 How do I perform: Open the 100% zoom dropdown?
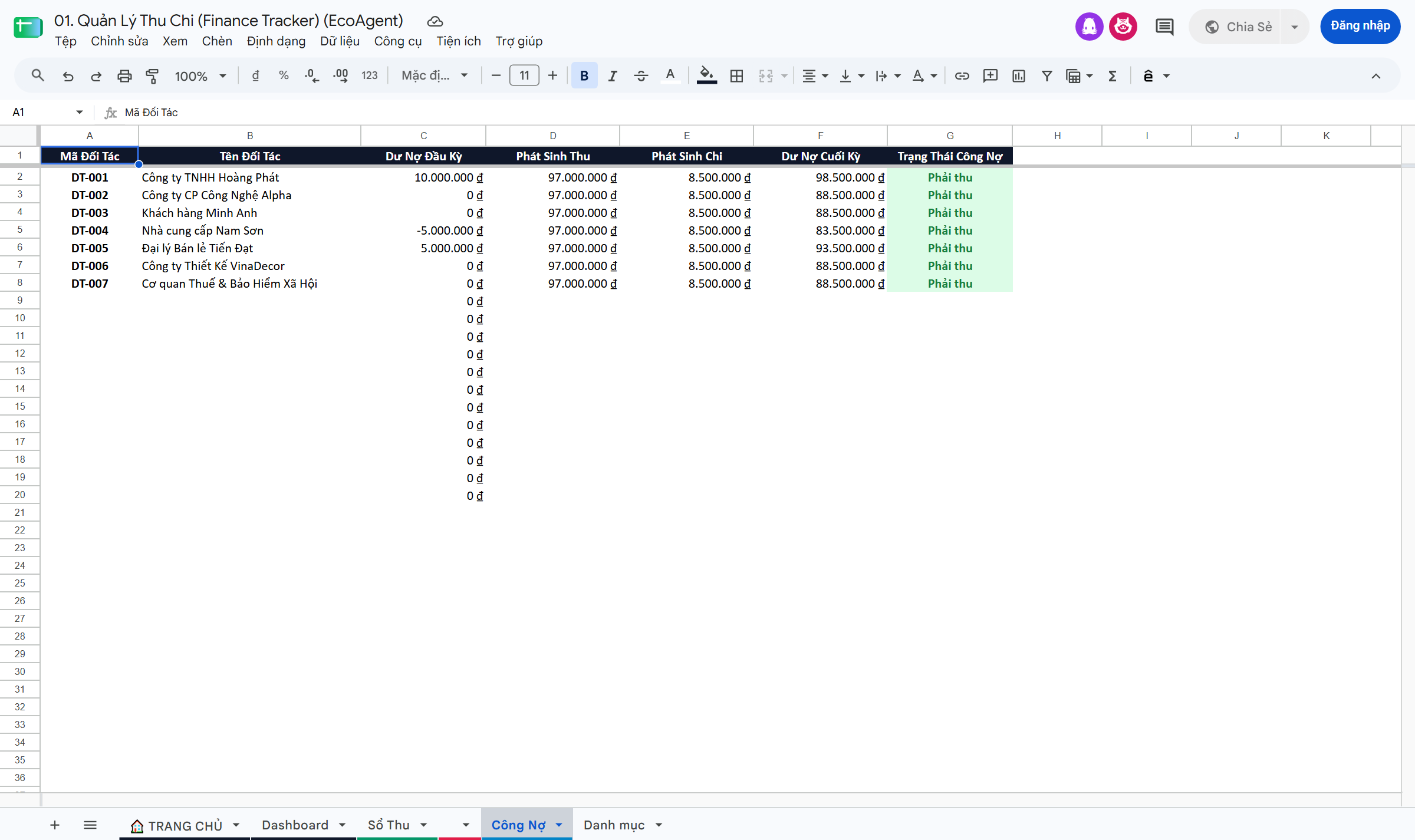(x=200, y=75)
